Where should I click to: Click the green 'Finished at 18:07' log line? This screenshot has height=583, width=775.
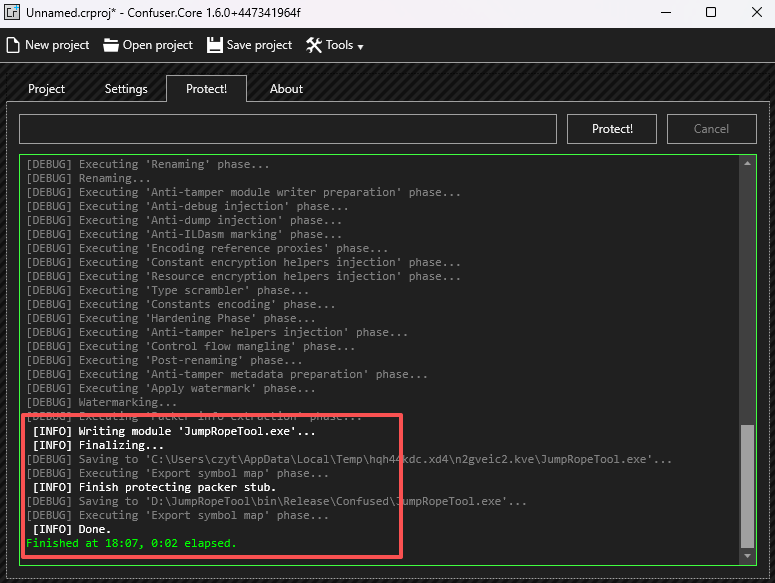pyautogui.click(x=131, y=543)
